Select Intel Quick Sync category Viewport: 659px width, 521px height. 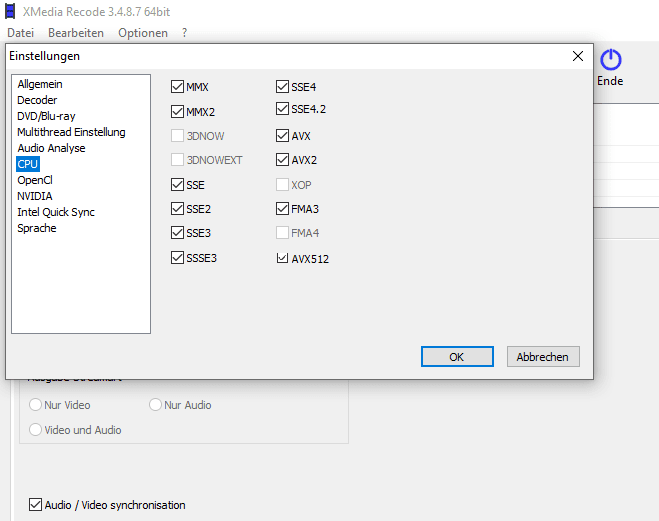pyautogui.click(x=56, y=212)
